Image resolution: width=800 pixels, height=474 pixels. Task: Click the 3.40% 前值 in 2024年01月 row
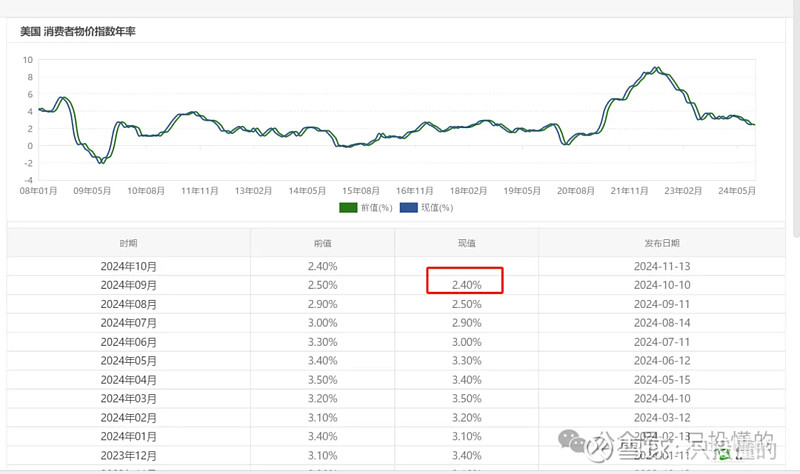[x=322, y=436]
